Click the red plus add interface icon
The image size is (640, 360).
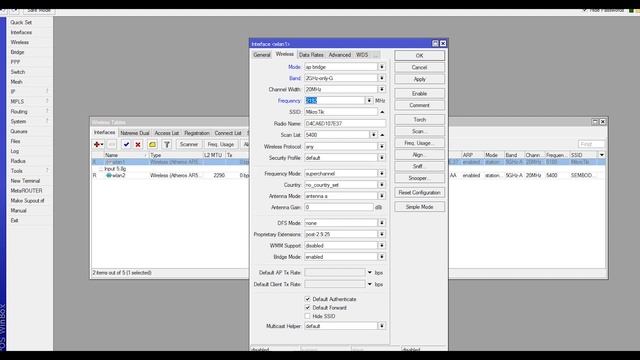98,144
